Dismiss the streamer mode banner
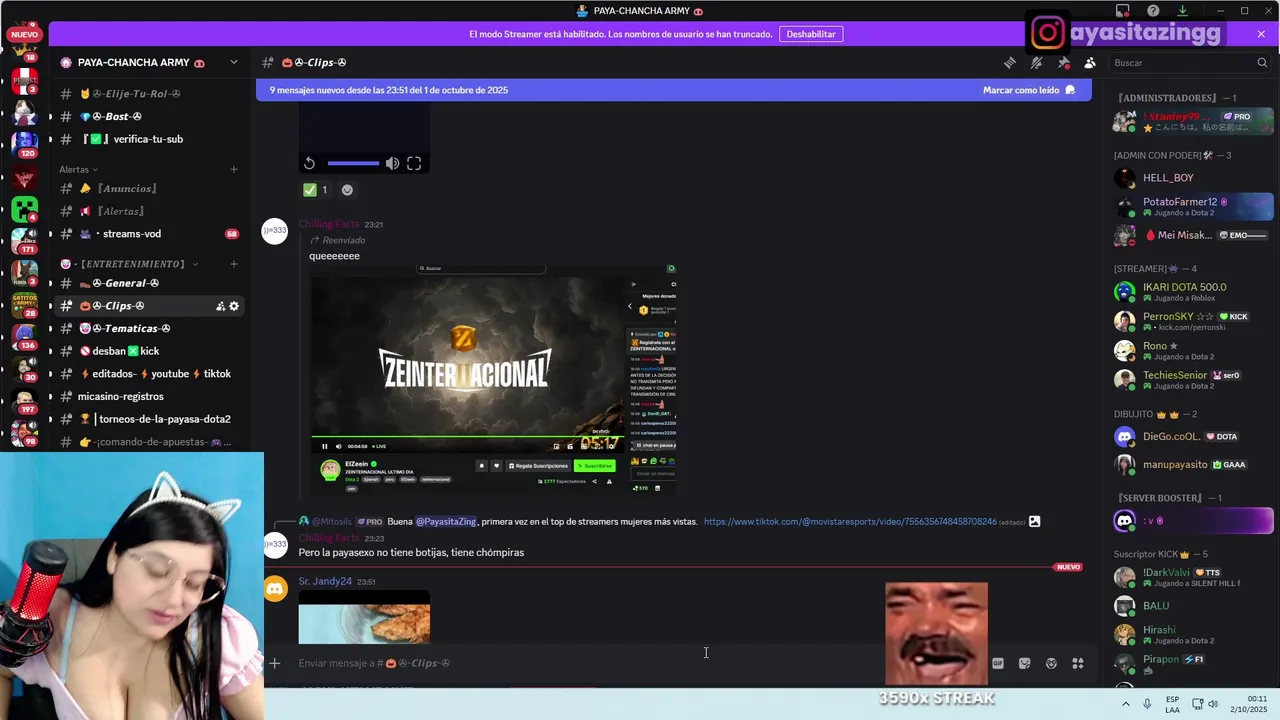This screenshot has height=720, width=1280. pyautogui.click(x=1261, y=34)
